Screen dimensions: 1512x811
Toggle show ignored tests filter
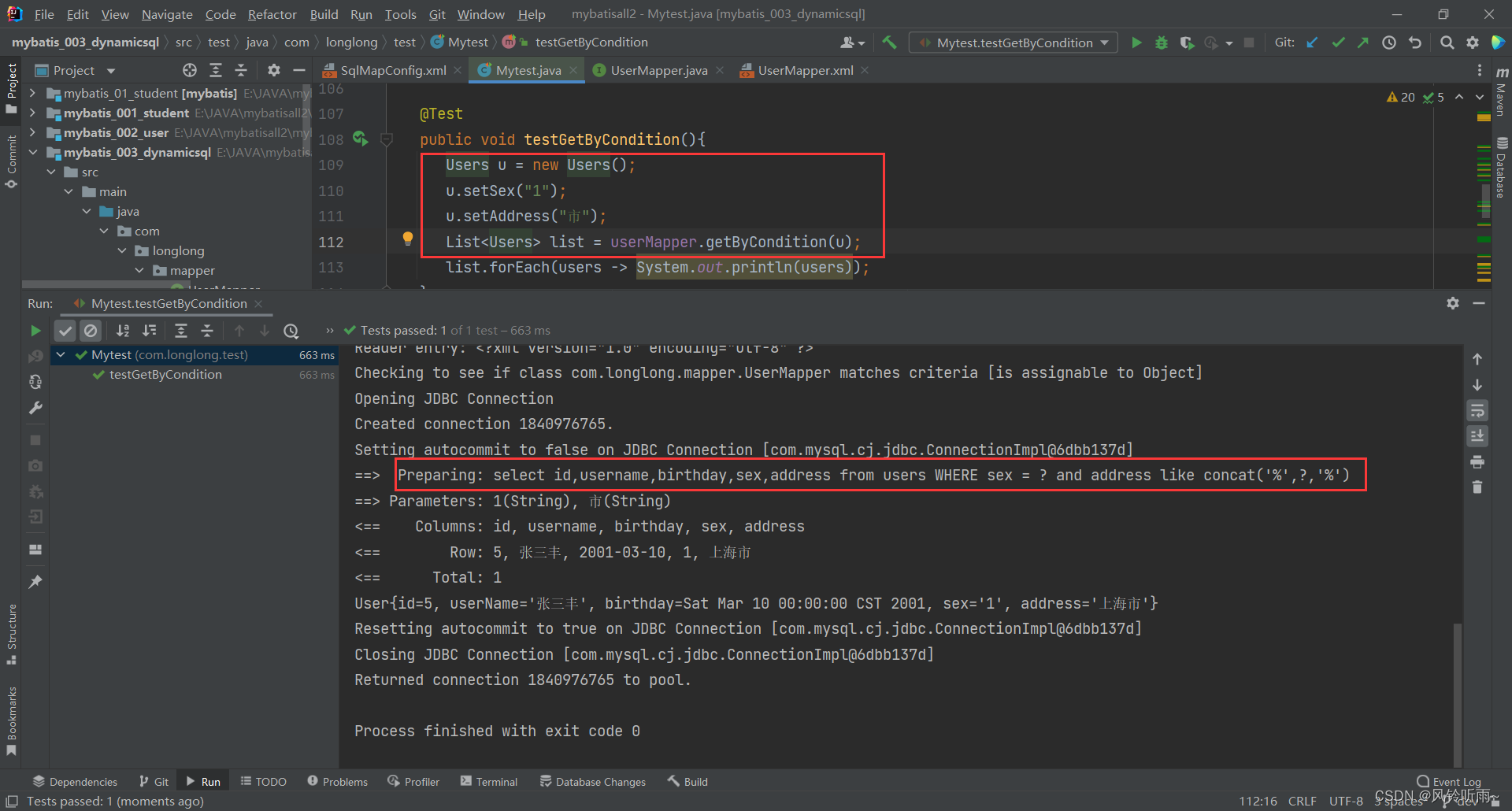[x=91, y=331]
